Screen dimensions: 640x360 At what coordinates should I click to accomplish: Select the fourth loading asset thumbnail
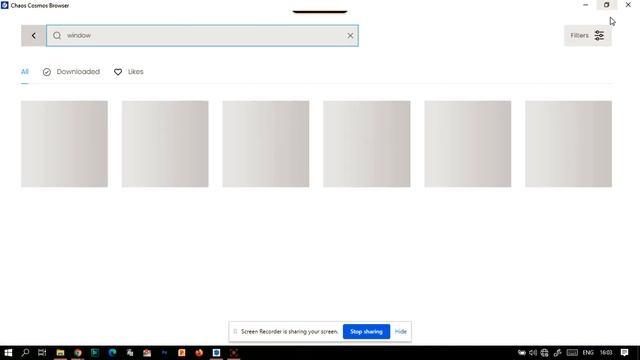[367, 144]
